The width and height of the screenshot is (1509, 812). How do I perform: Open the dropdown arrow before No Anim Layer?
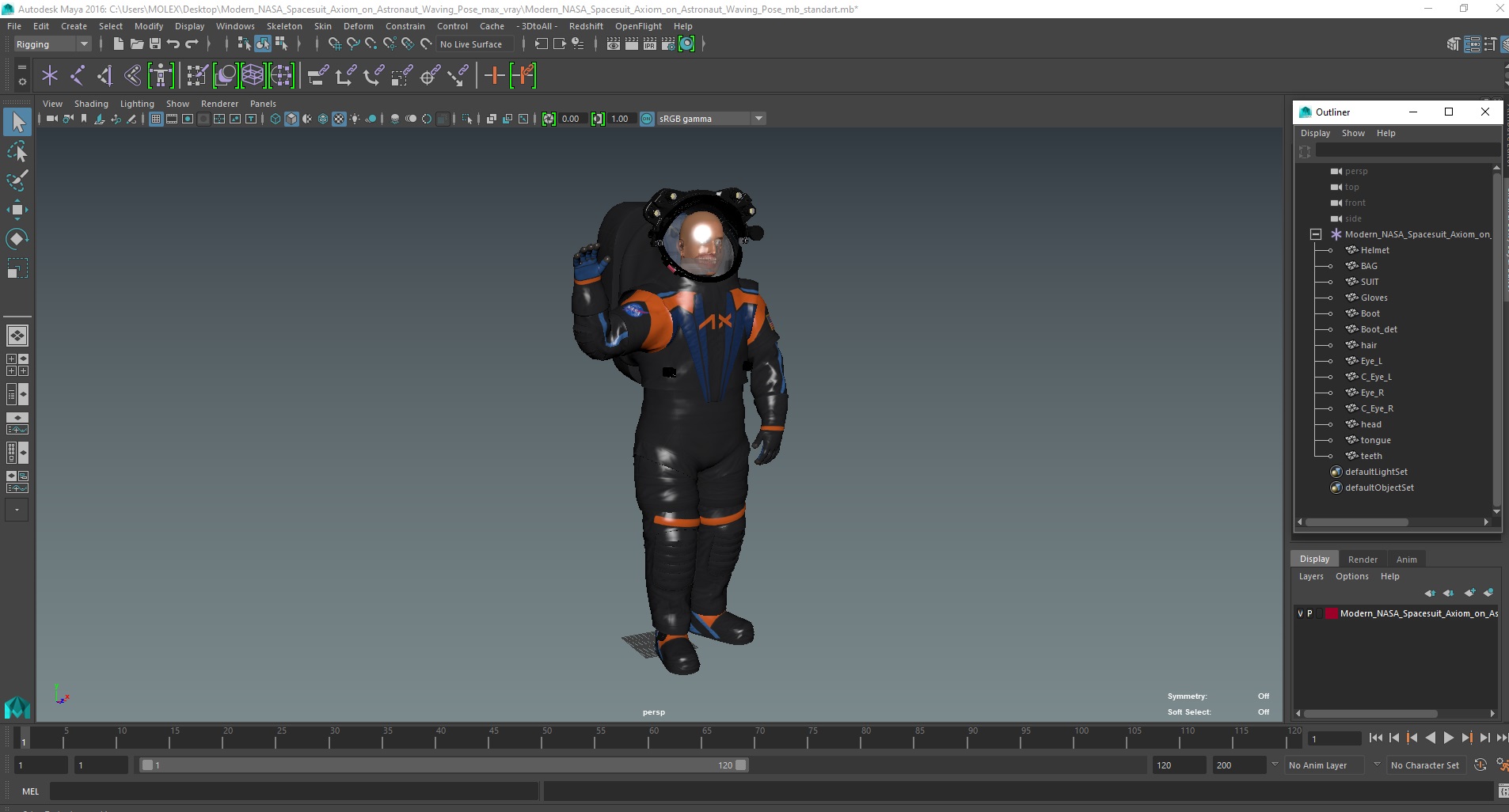click(x=1274, y=765)
